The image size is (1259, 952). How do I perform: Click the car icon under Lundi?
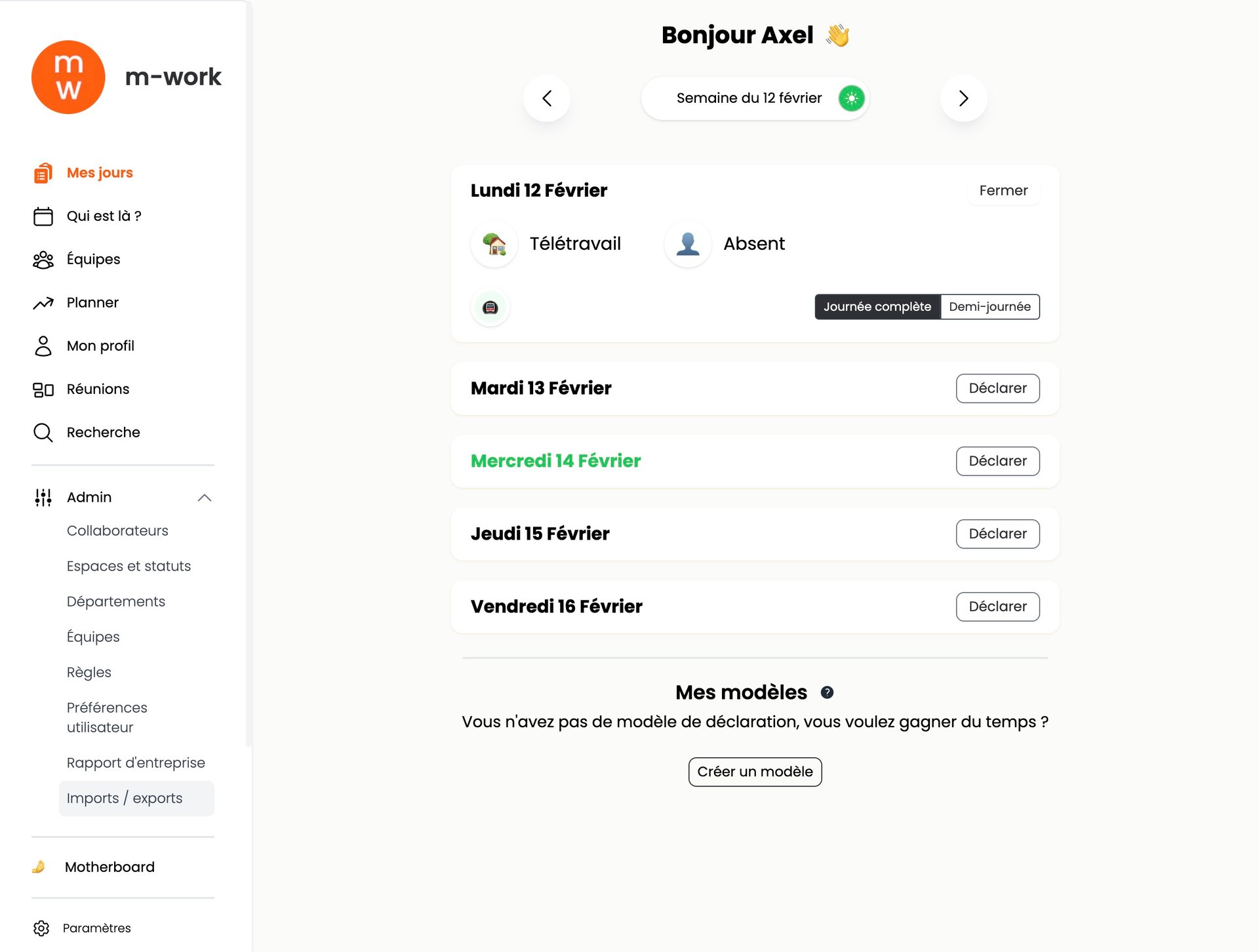[490, 307]
